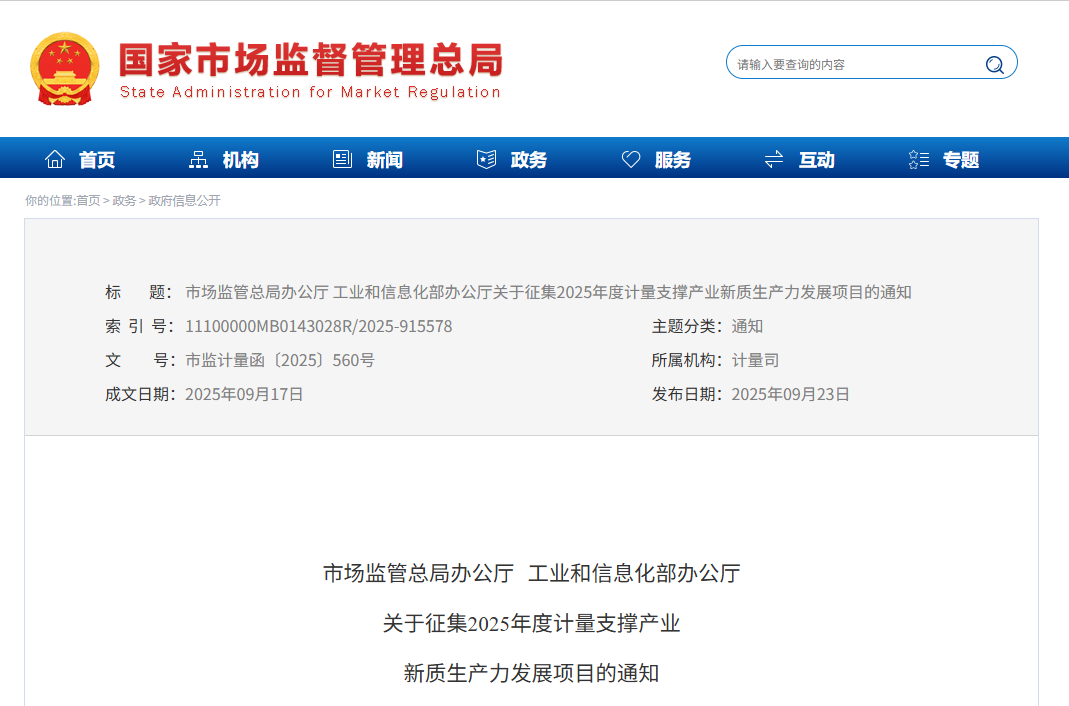Select the 互动 exchange arrows icon
Screen dimensions: 1069x706
[x=773, y=158]
